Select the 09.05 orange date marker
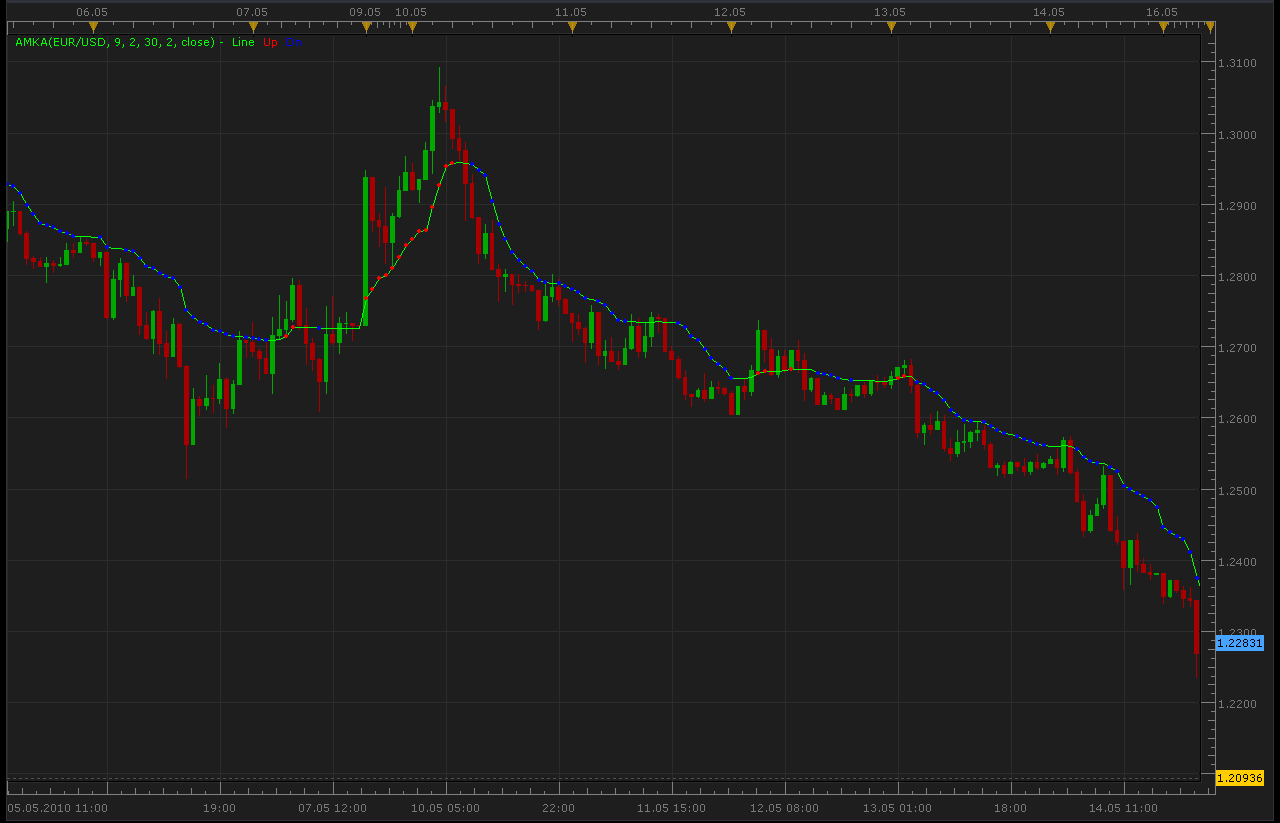This screenshot has height=823, width=1280. 366,27
